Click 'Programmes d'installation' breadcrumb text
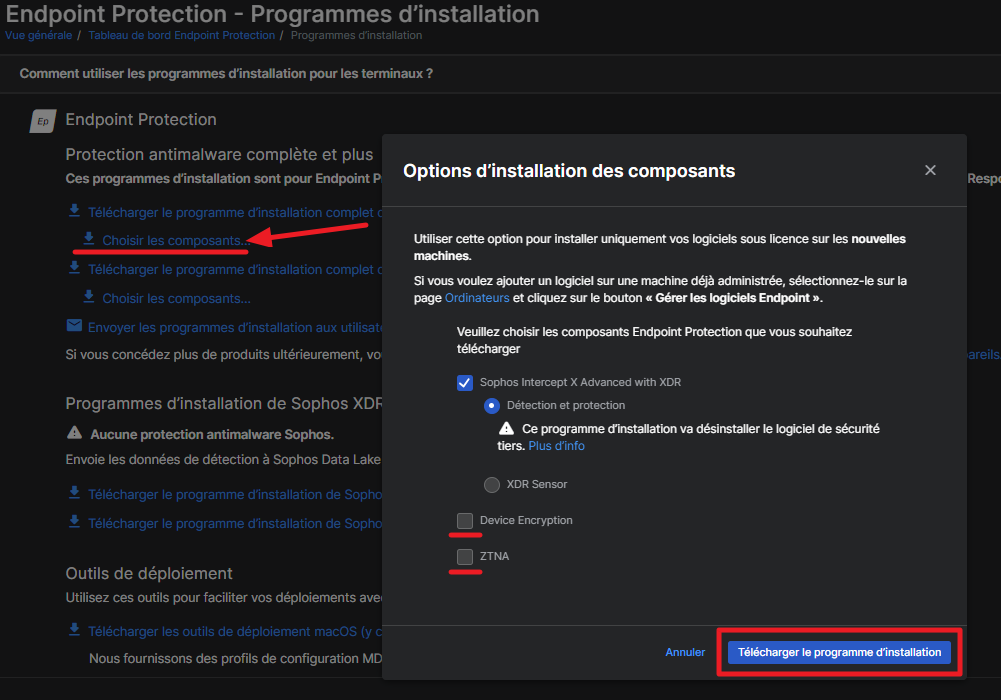 (x=356, y=35)
